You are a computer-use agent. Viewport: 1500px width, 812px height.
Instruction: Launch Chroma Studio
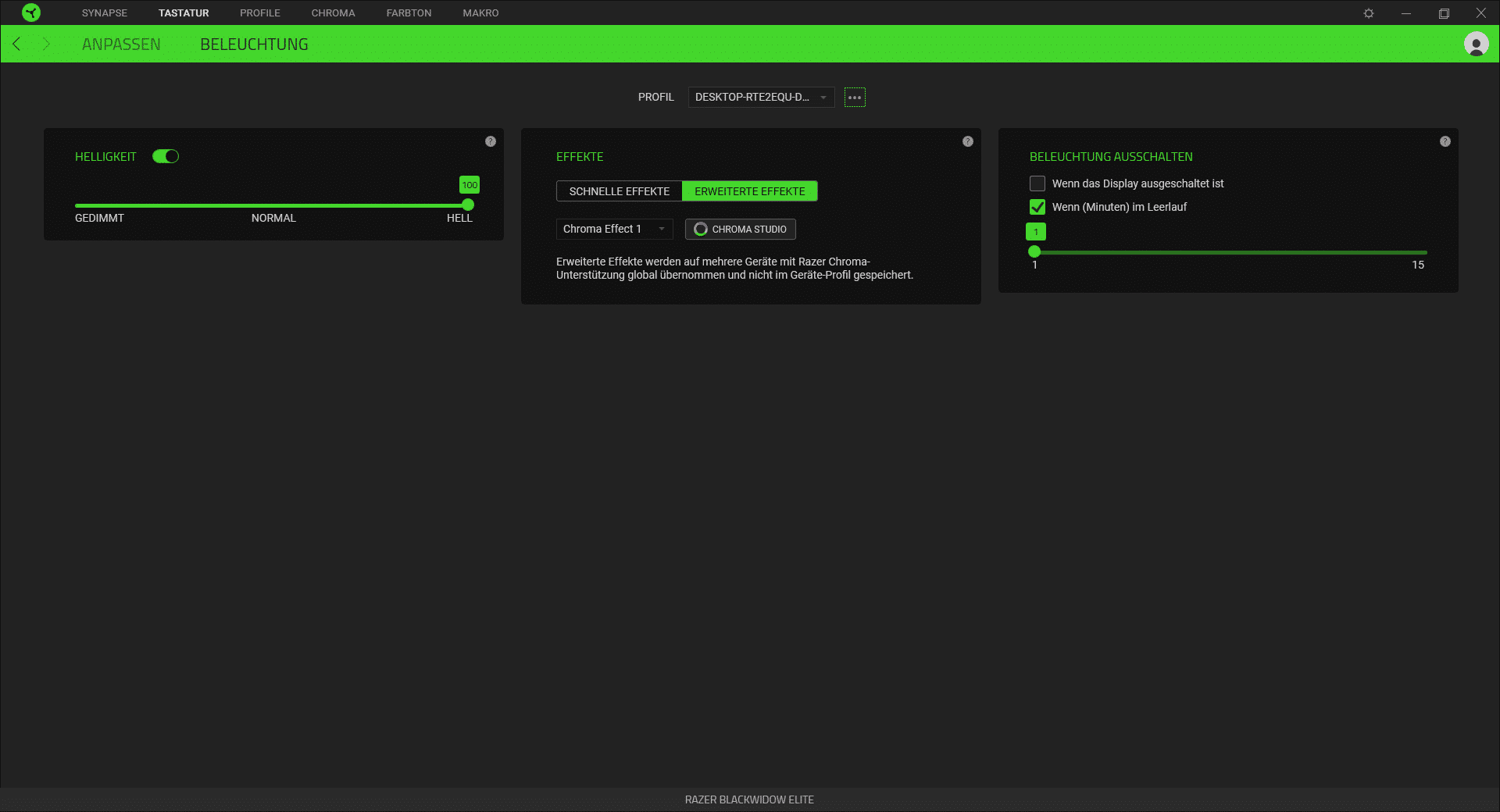tap(741, 229)
